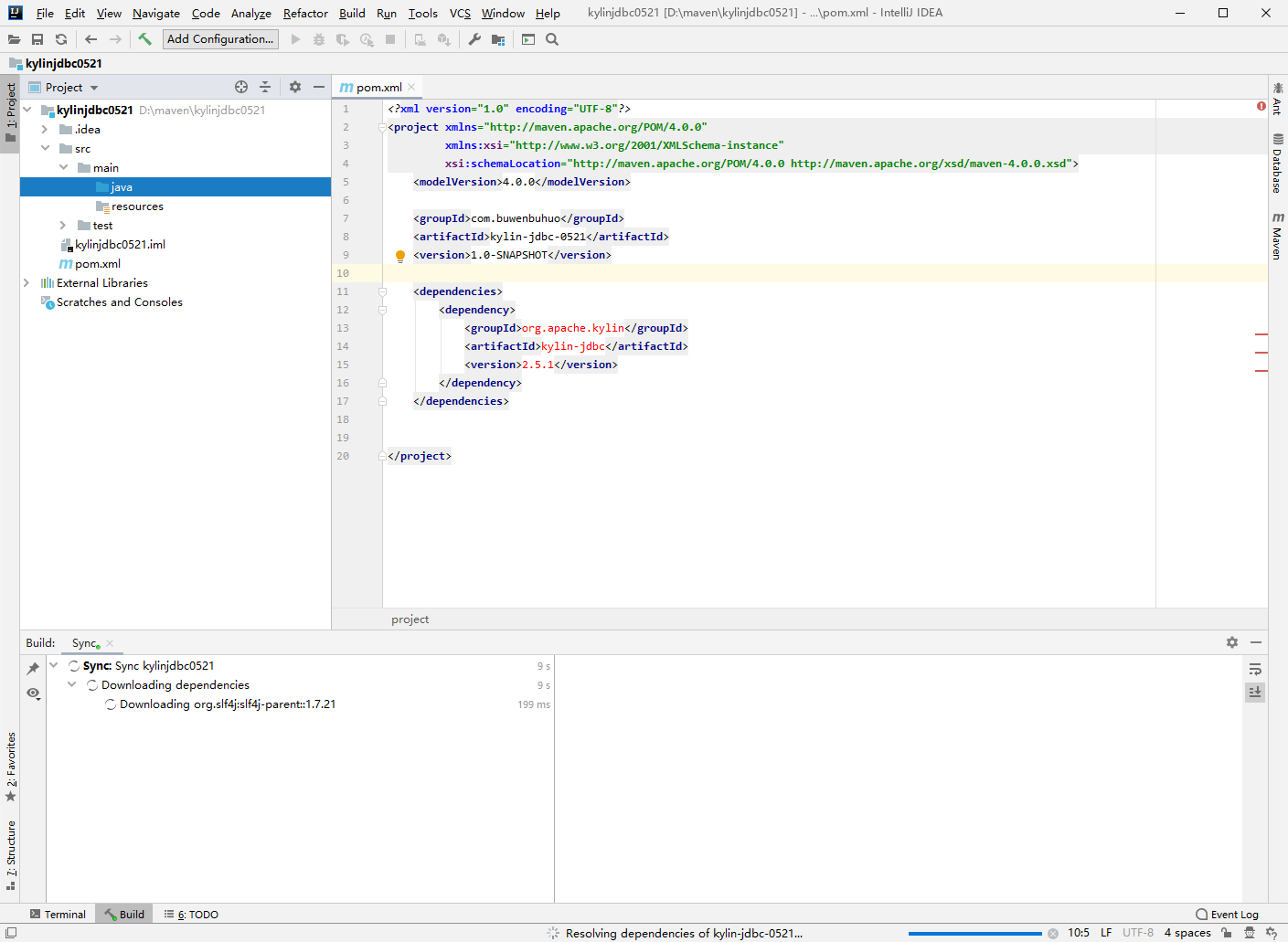Click the Save All toolbar icon
Screen dimensions: 1288x942
[37, 39]
